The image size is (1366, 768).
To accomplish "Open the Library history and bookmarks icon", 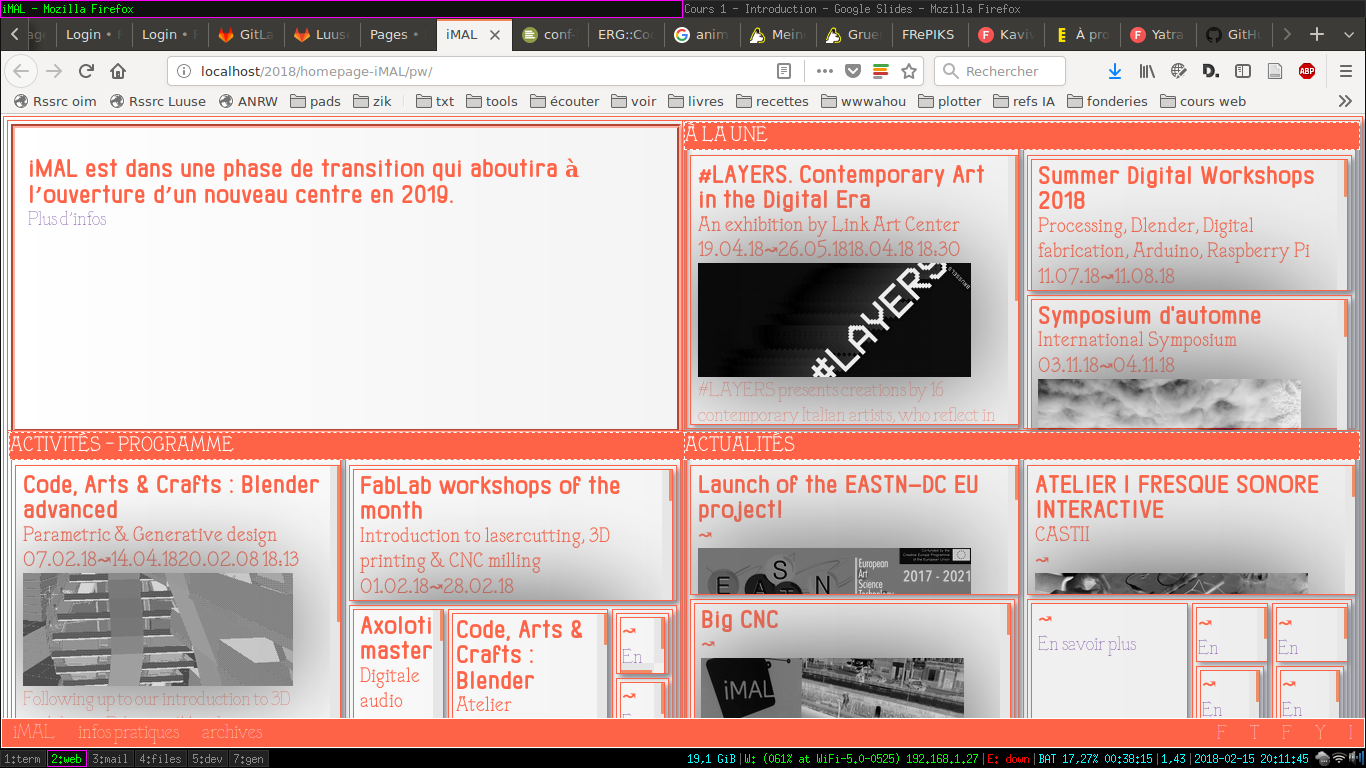I will pos(1147,71).
